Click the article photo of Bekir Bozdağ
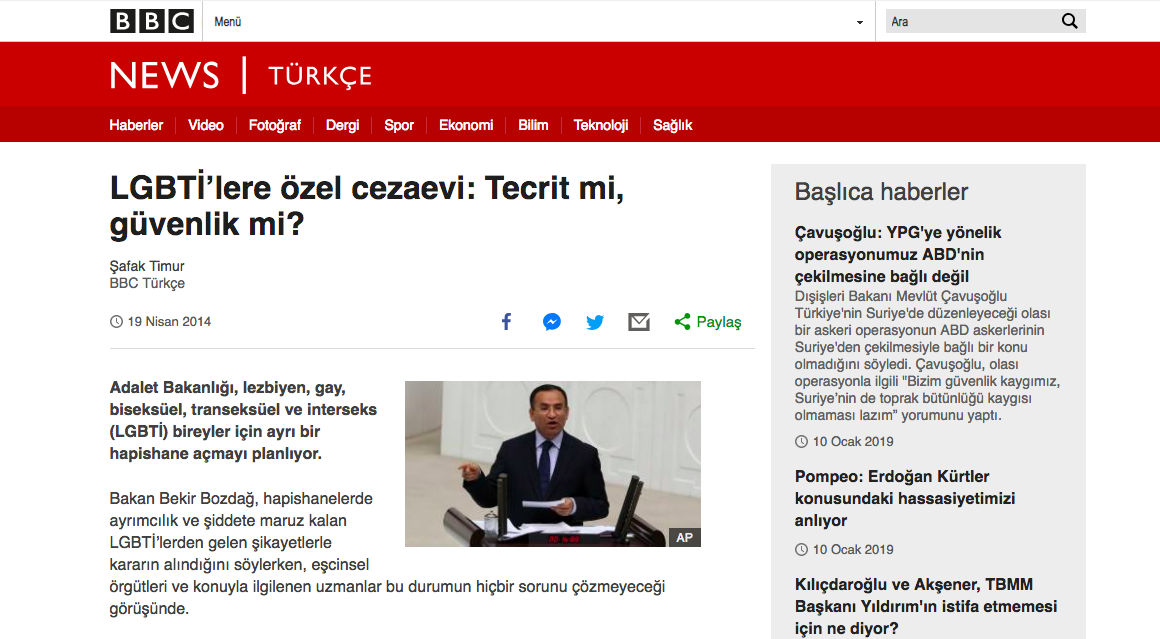The width and height of the screenshot is (1160, 639). click(552, 463)
